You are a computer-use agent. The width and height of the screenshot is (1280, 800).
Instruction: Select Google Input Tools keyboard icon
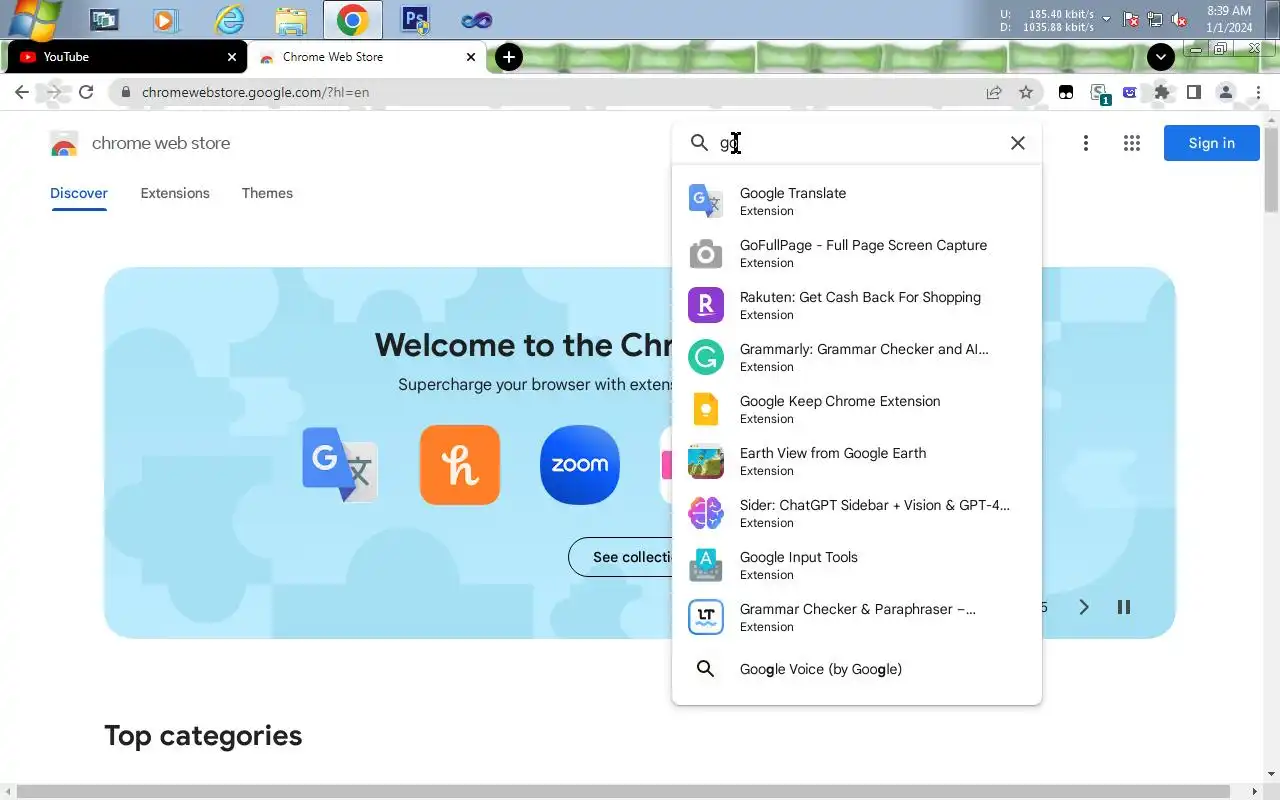tap(706, 565)
